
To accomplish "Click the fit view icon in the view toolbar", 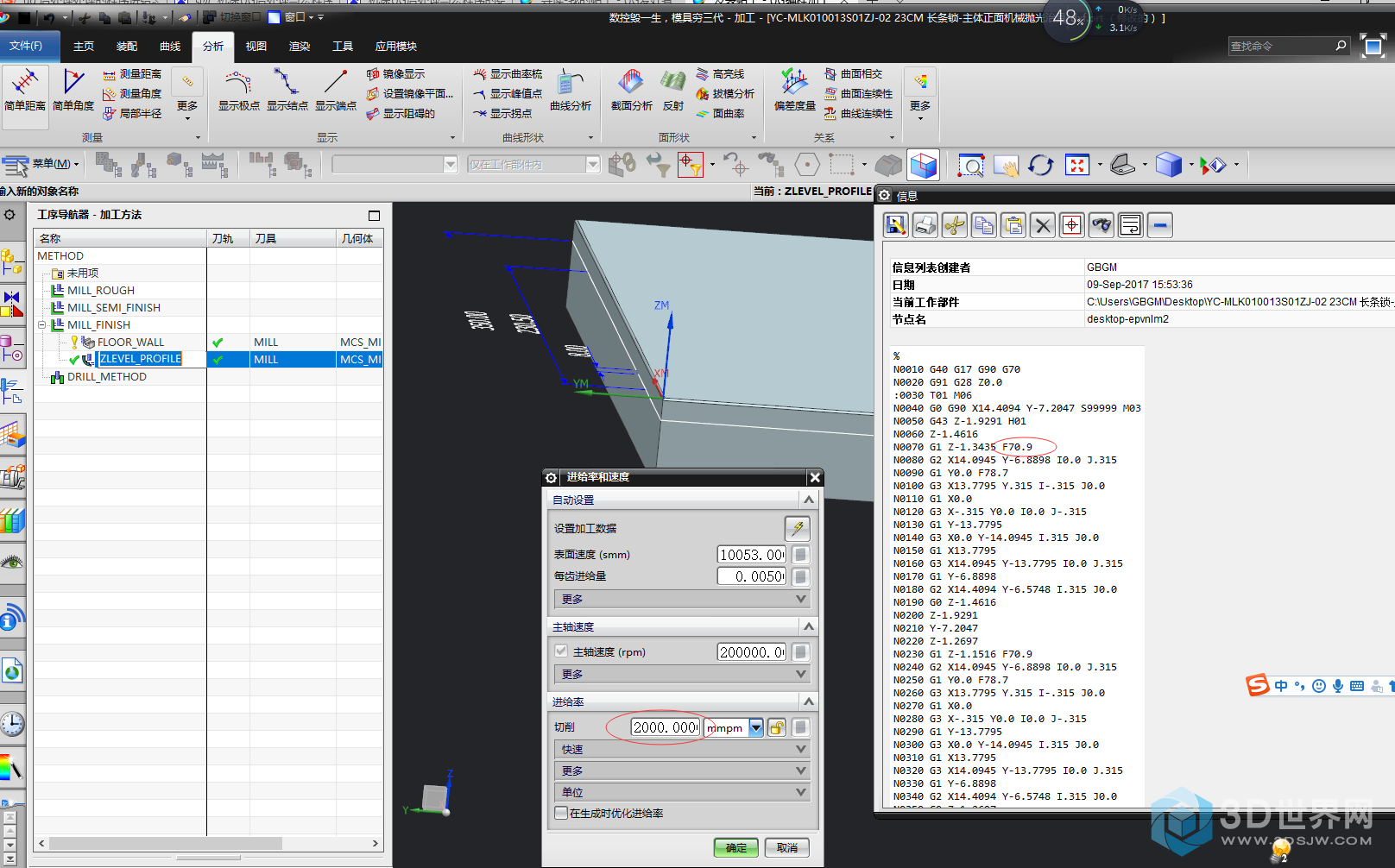I will [x=1077, y=165].
